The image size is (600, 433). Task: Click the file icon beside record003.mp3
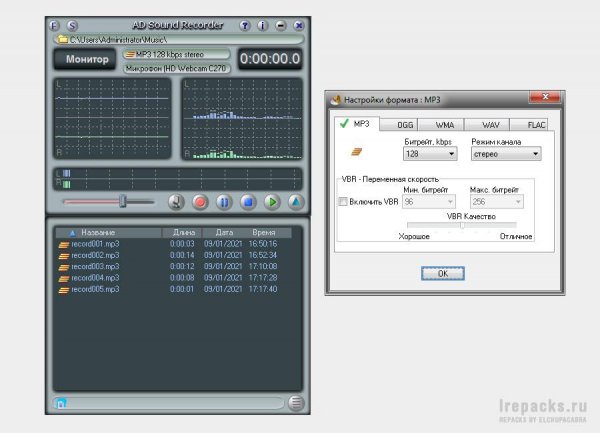(64, 267)
